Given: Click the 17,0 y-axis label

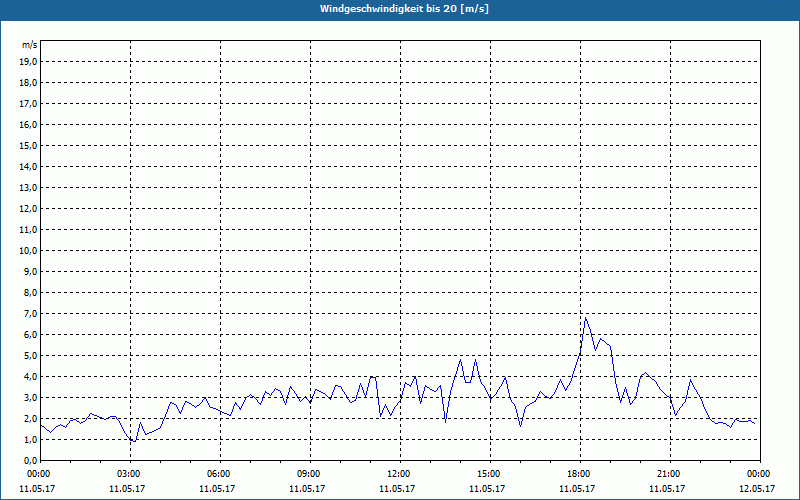Looking at the screenshot, I should pos(28,104).
